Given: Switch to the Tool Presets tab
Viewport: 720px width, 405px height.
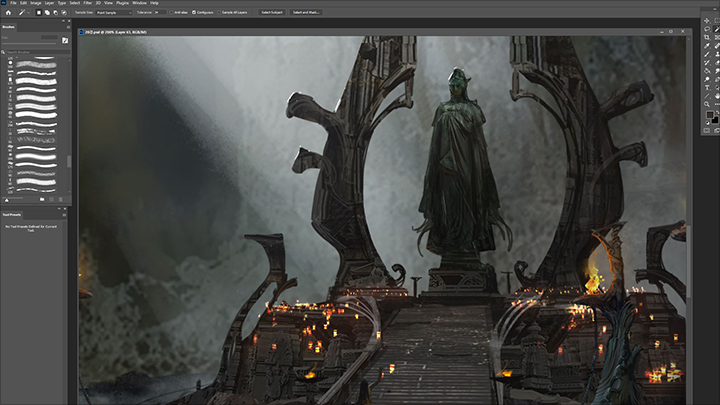Looking at the screenshot, I should (11, 215).
